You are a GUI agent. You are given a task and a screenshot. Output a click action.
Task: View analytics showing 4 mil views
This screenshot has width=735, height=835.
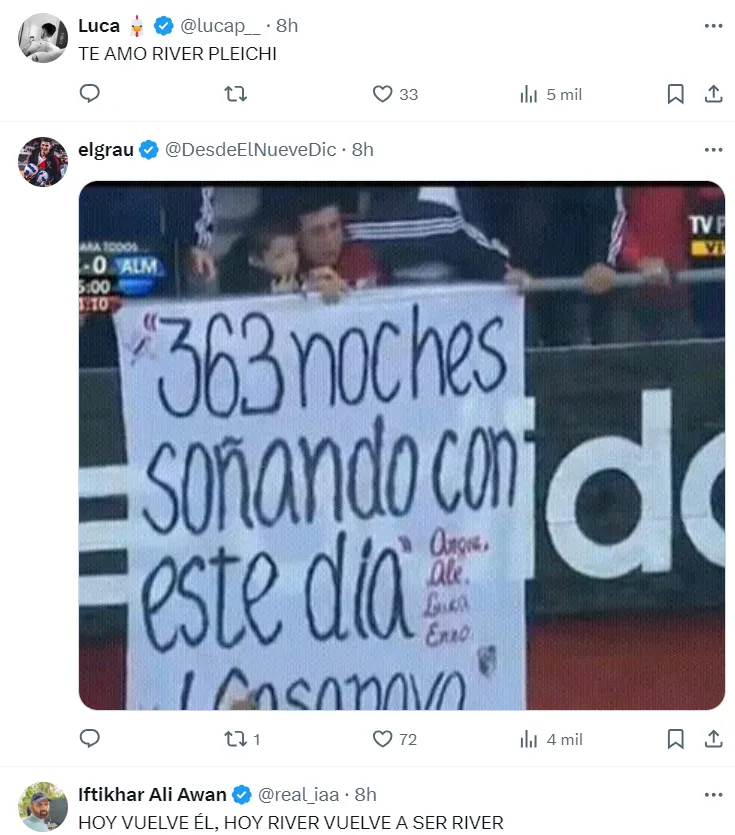551,739
